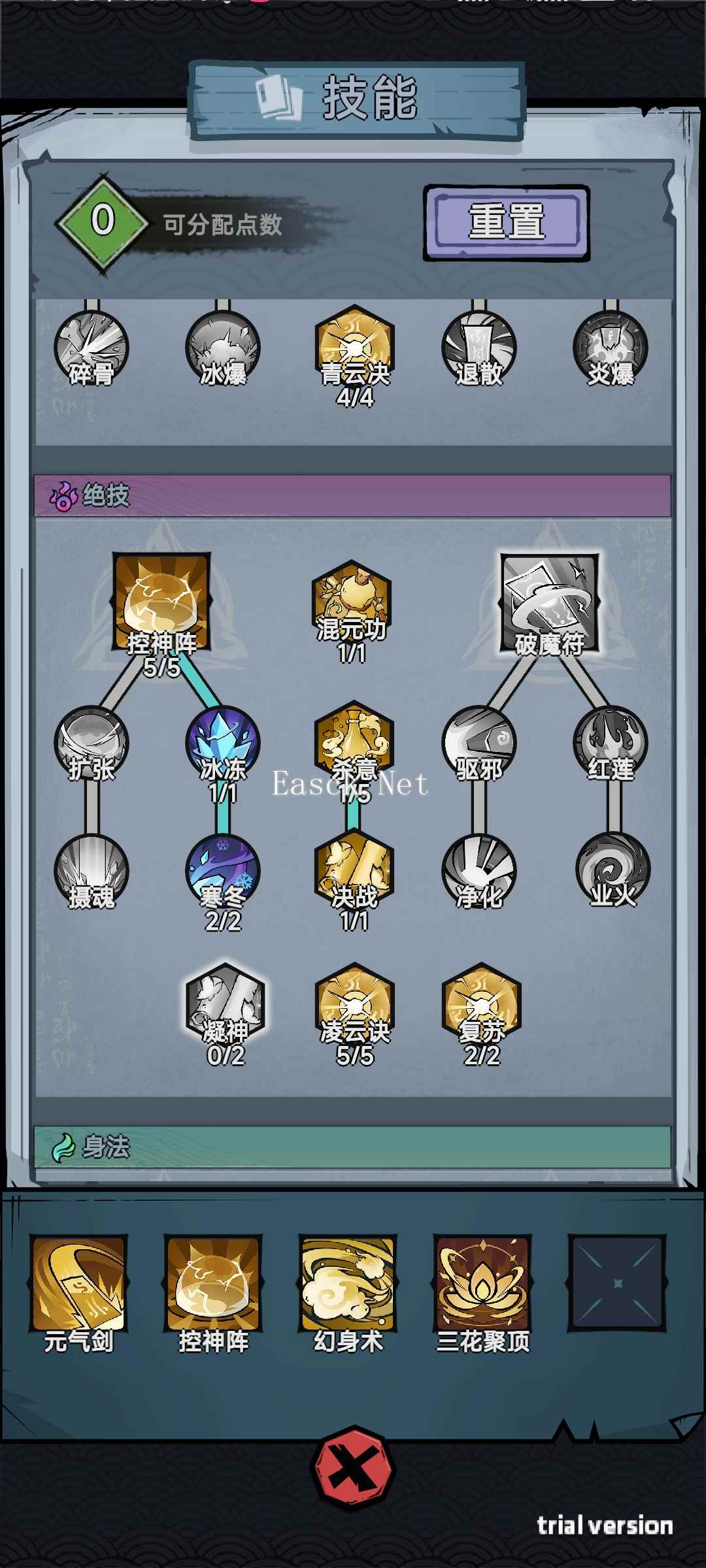Select the equipped 元气剑 skill slot
The height and width of the screenshot is (1568, 706).
pos(78,1294)
